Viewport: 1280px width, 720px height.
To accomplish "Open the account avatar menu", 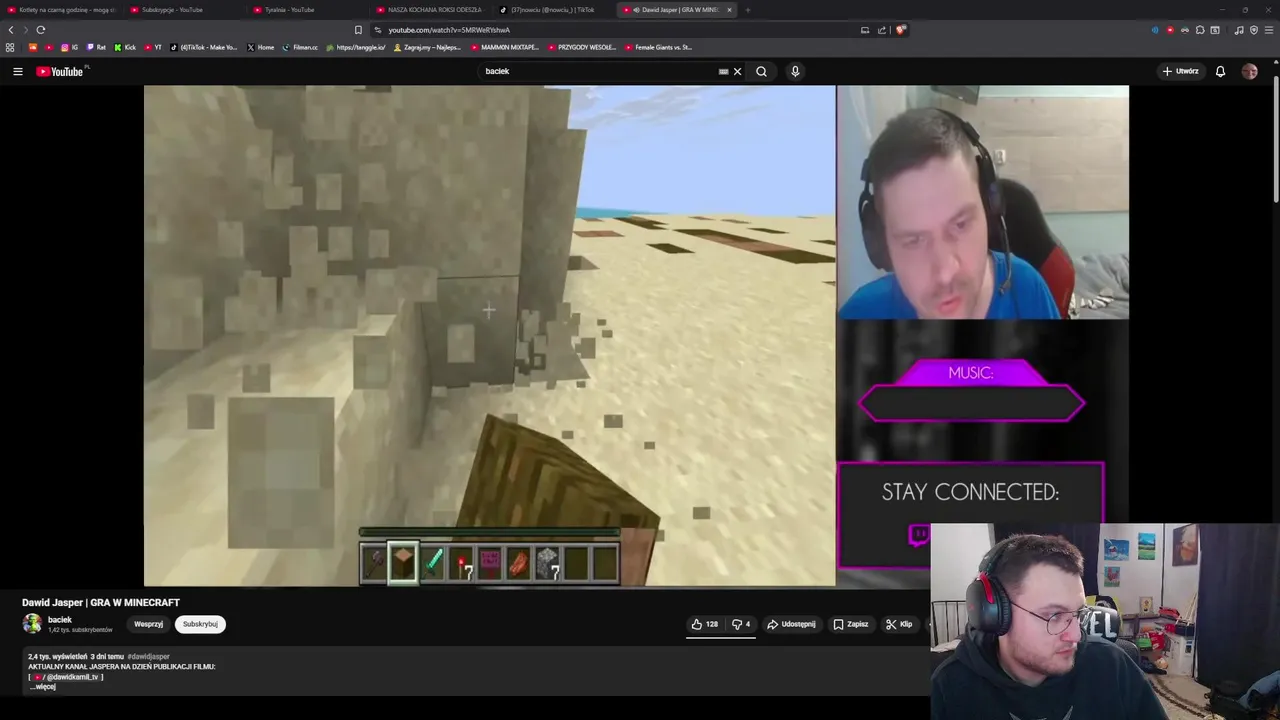I will (1249, 71).
